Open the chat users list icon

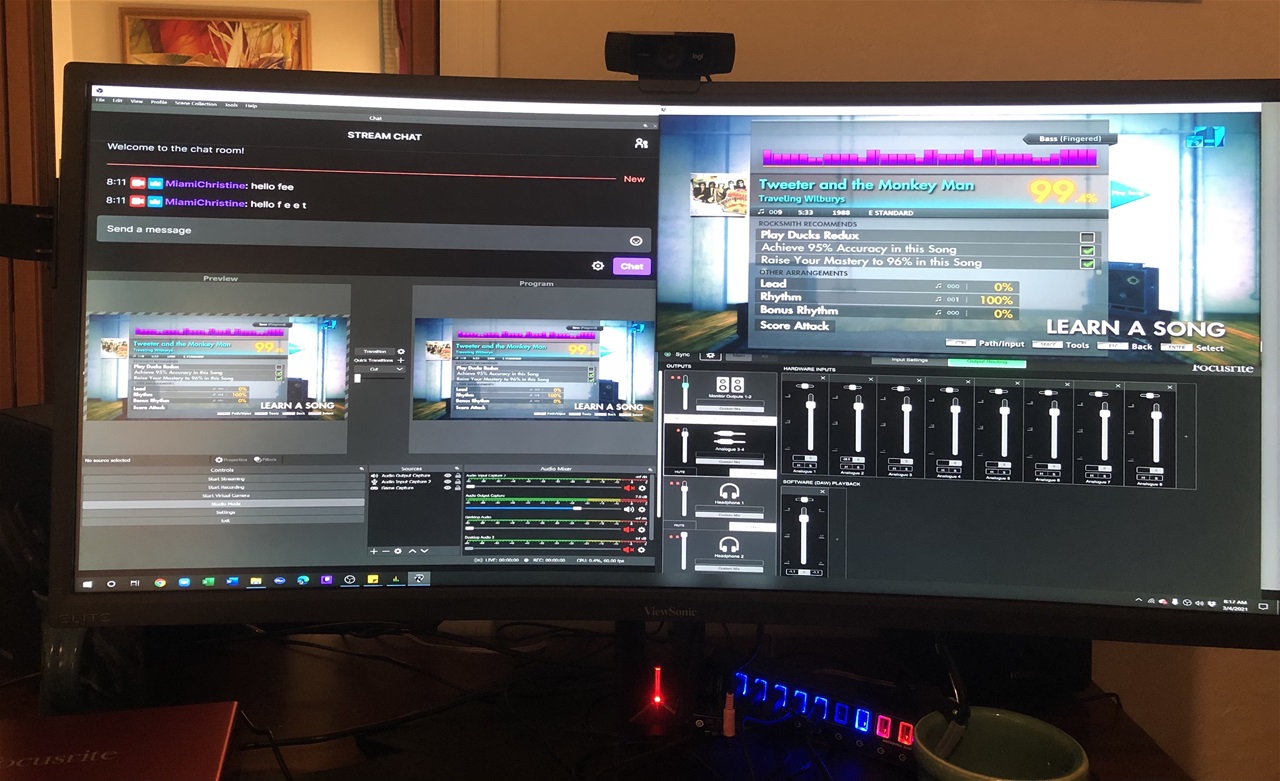tap(641, 144)
